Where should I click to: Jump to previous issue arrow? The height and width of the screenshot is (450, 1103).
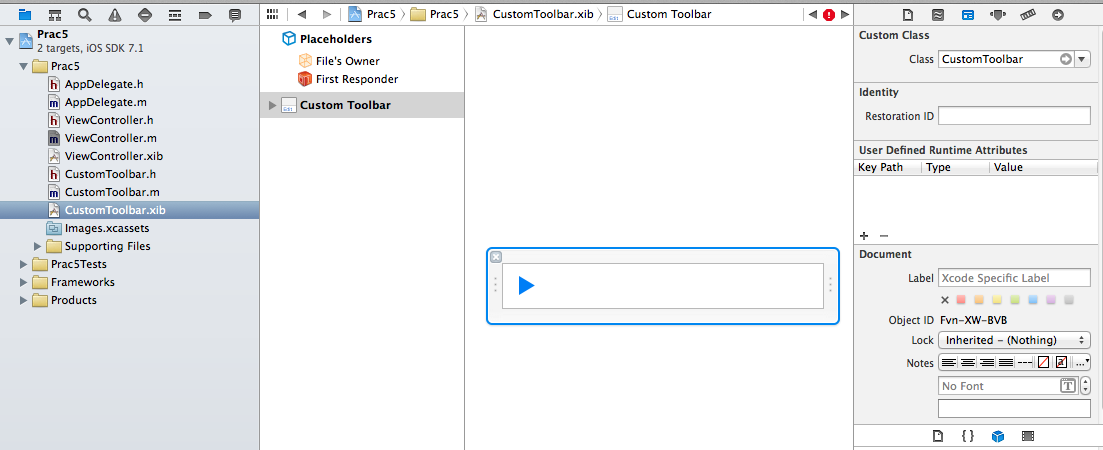click(x=812, y=14)
